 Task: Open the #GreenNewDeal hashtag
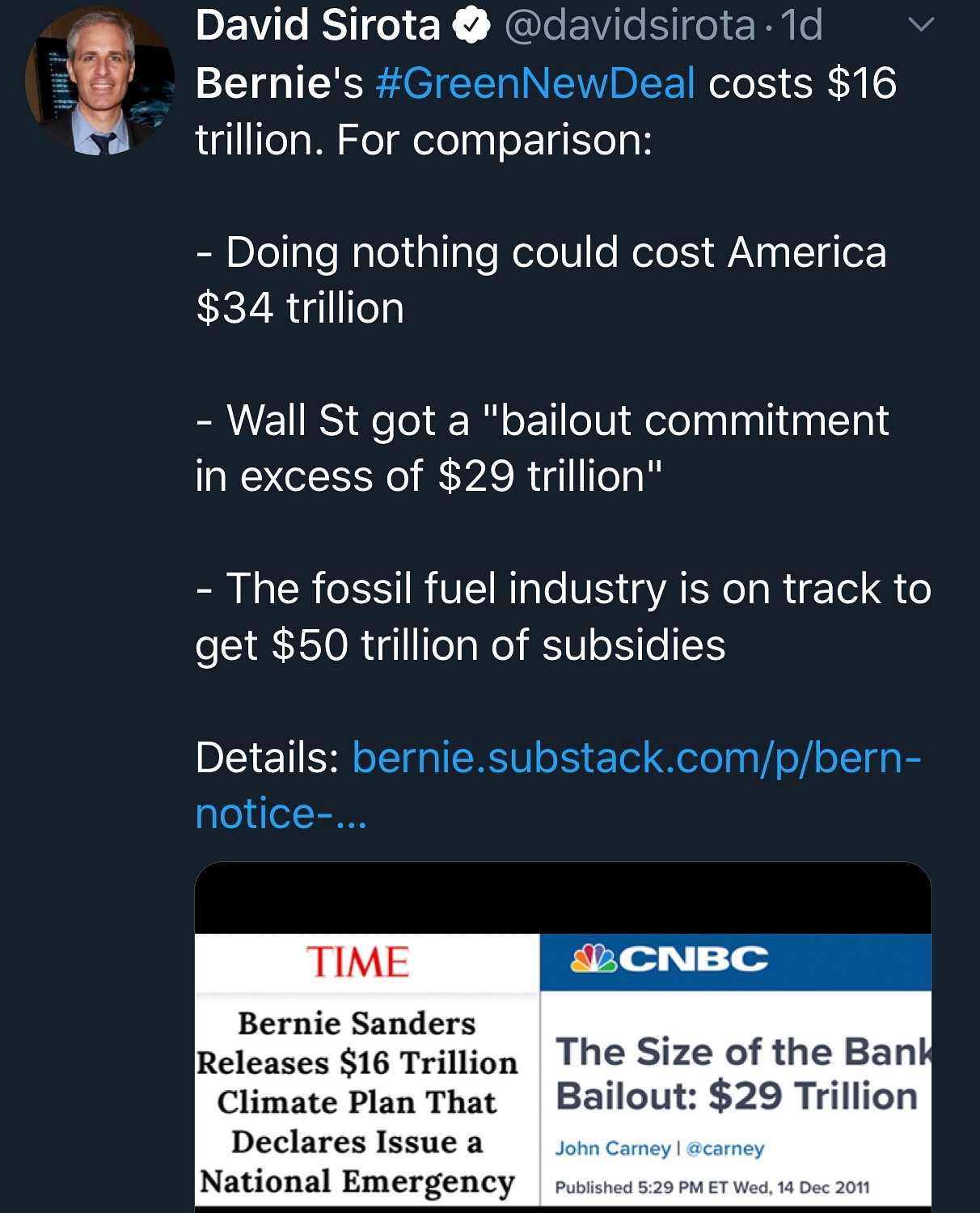pyautogui.click(x=535, y=83)
